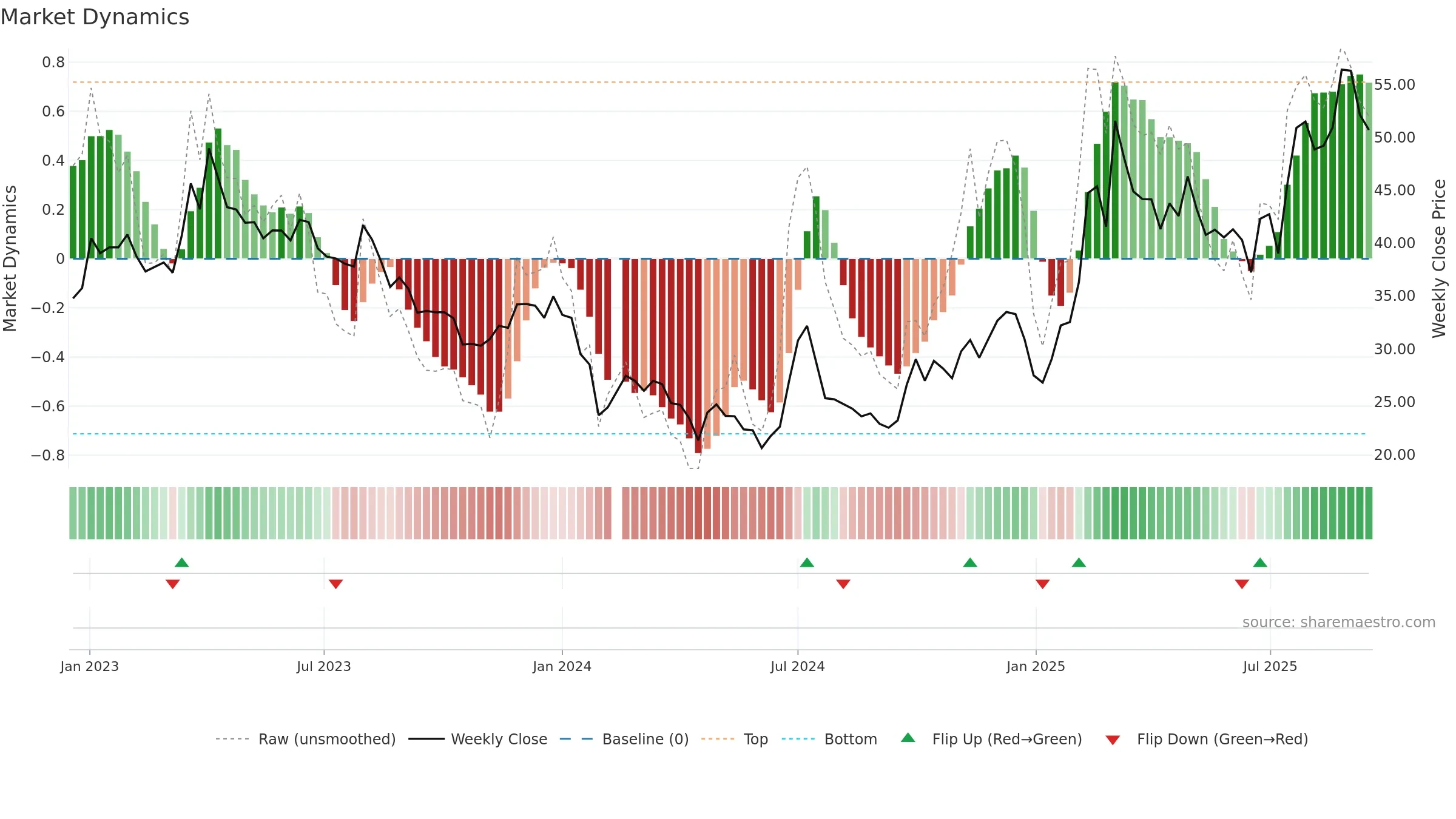The height and width of the screenshot is (819, 1456).
Task: Toggle Flip Down (Green→Red) legend entry
Action: coord(1207,739)
